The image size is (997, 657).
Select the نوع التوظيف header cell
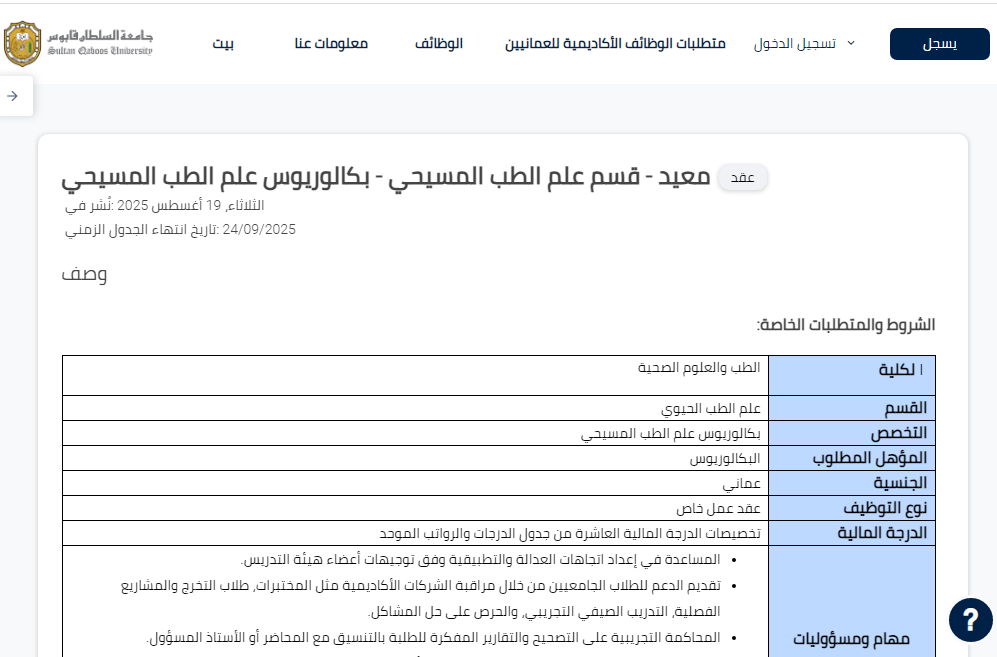tap(851, 508)
